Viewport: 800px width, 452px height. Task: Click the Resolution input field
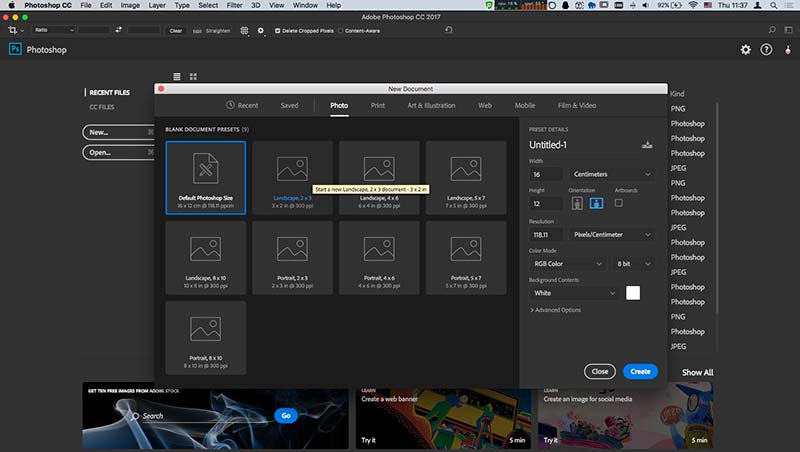pos(546,235)
